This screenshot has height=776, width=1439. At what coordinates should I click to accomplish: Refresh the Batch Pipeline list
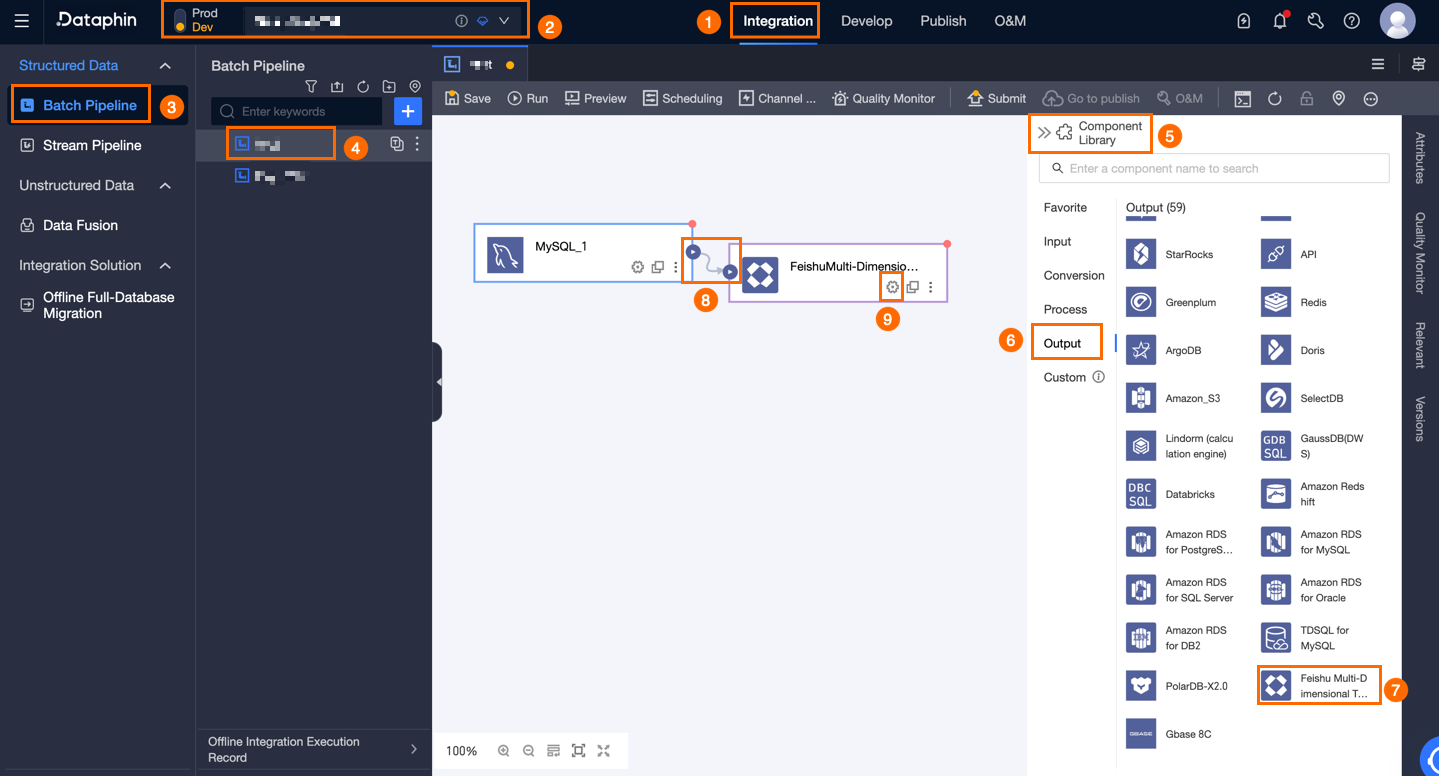(363, 87)
